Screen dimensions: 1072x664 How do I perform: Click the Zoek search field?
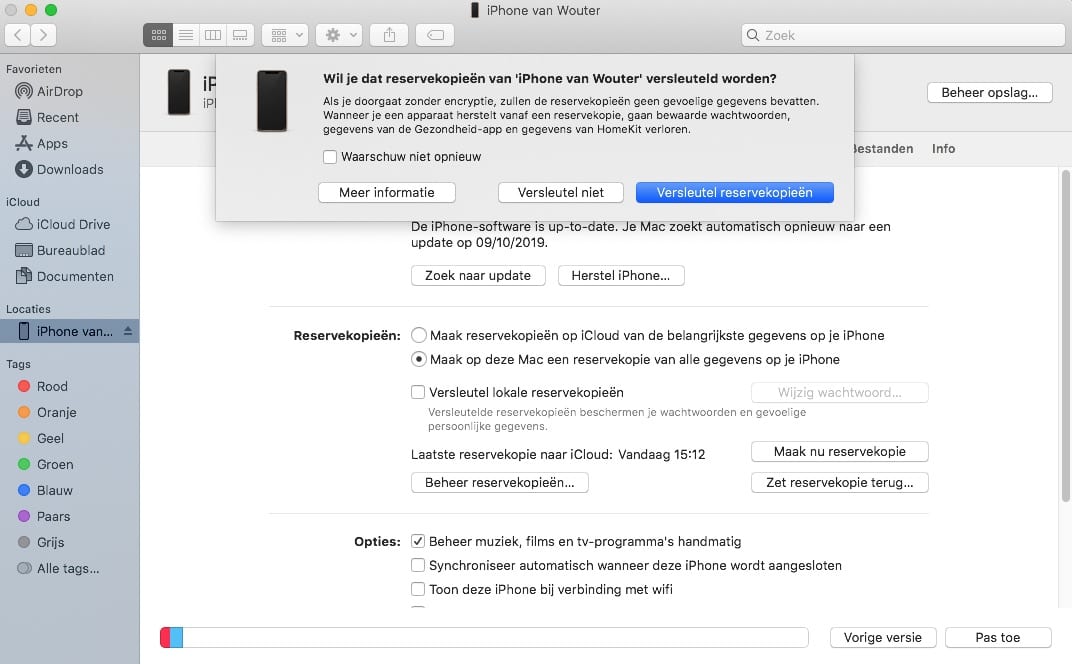click(x=903, y=35)
